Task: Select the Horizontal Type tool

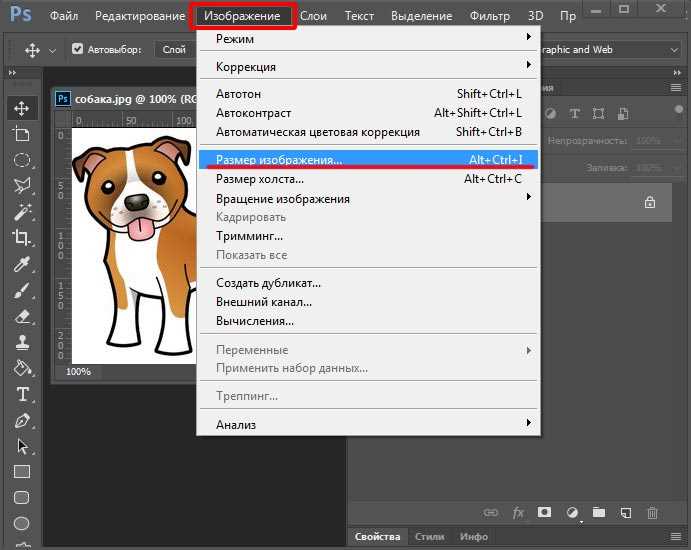Action: click(22, 394)
